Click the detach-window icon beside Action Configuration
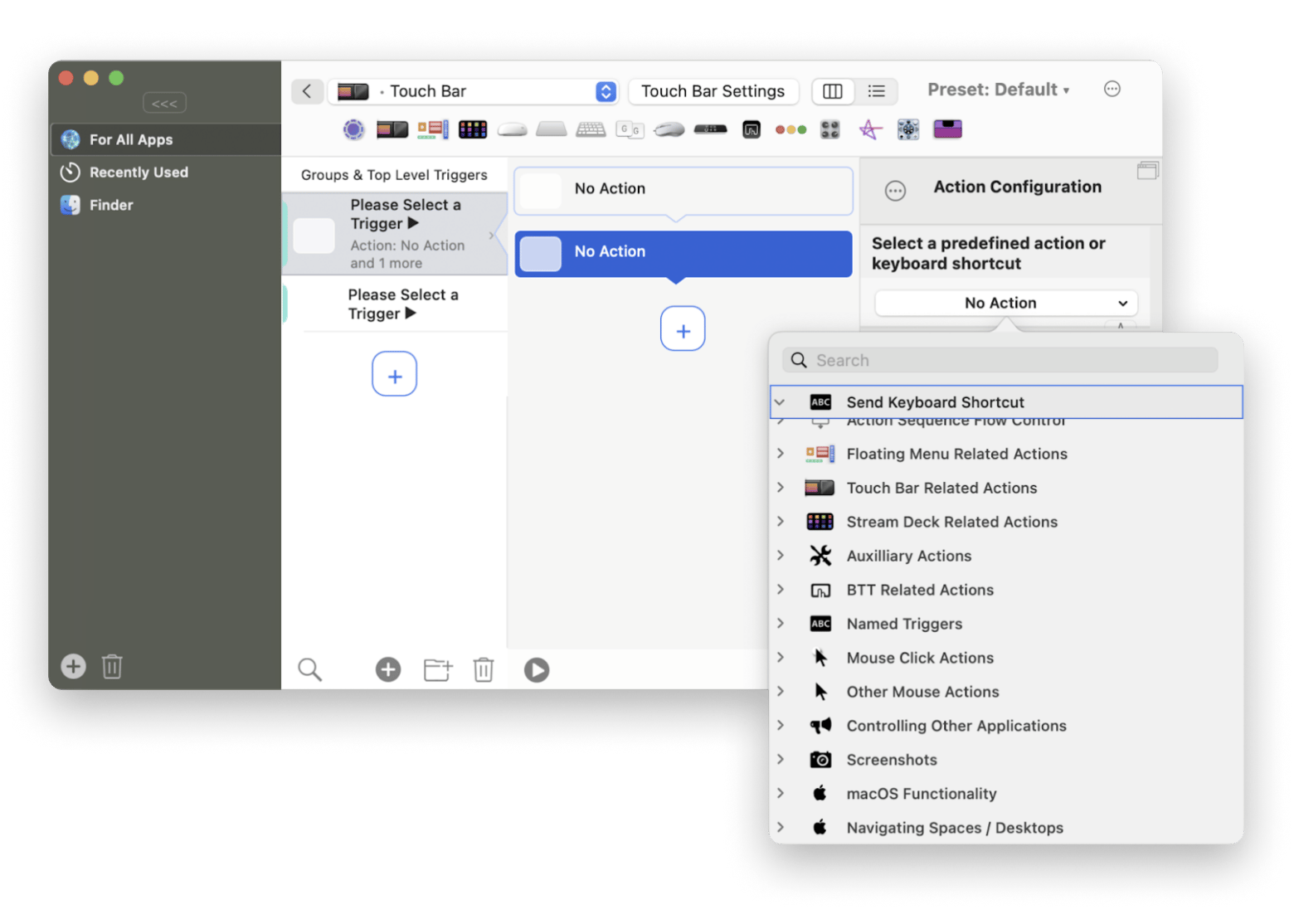 [1148, 171]
